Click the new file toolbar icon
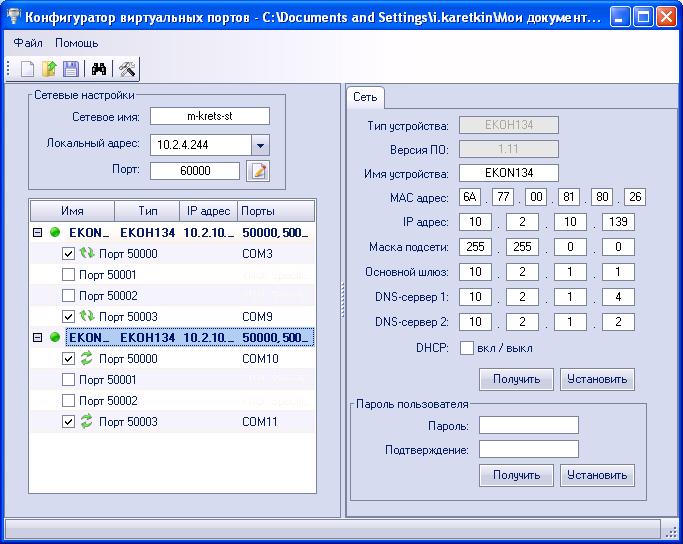 click(x=27, y=69)
